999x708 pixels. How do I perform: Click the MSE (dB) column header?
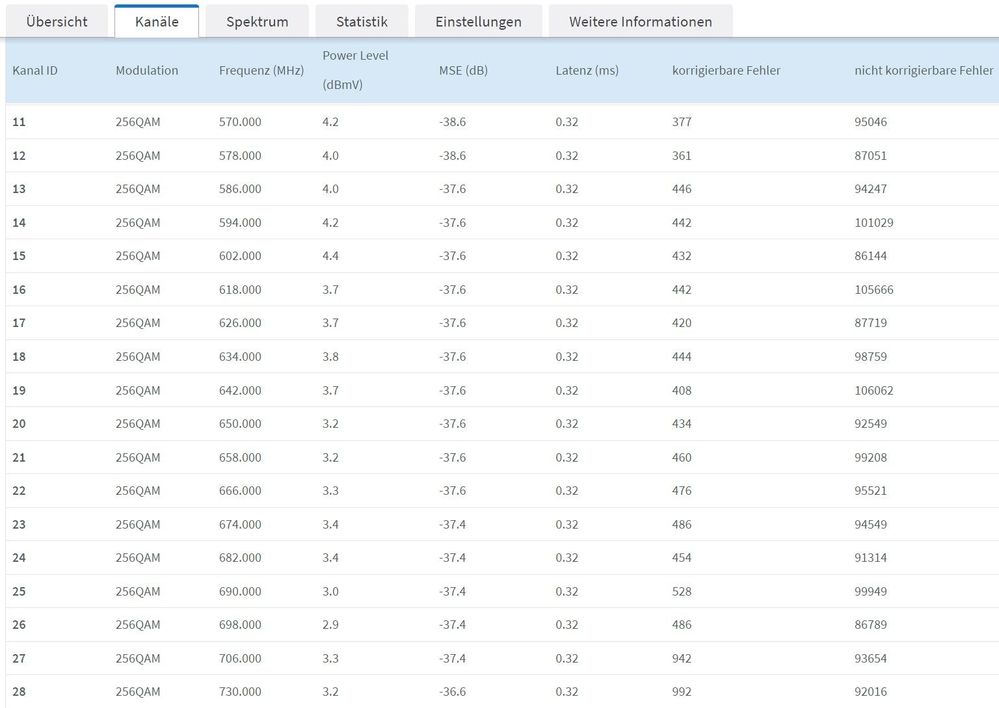[463, 71]
